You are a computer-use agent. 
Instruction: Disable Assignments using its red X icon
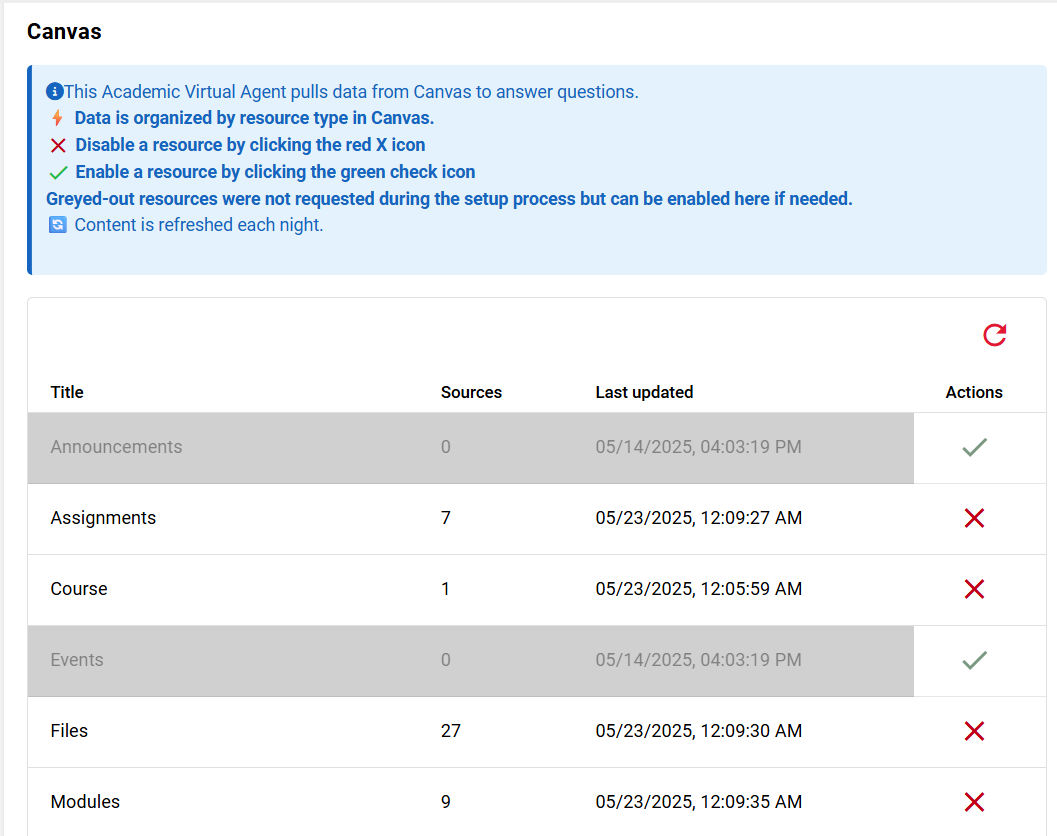pos(974,518)
